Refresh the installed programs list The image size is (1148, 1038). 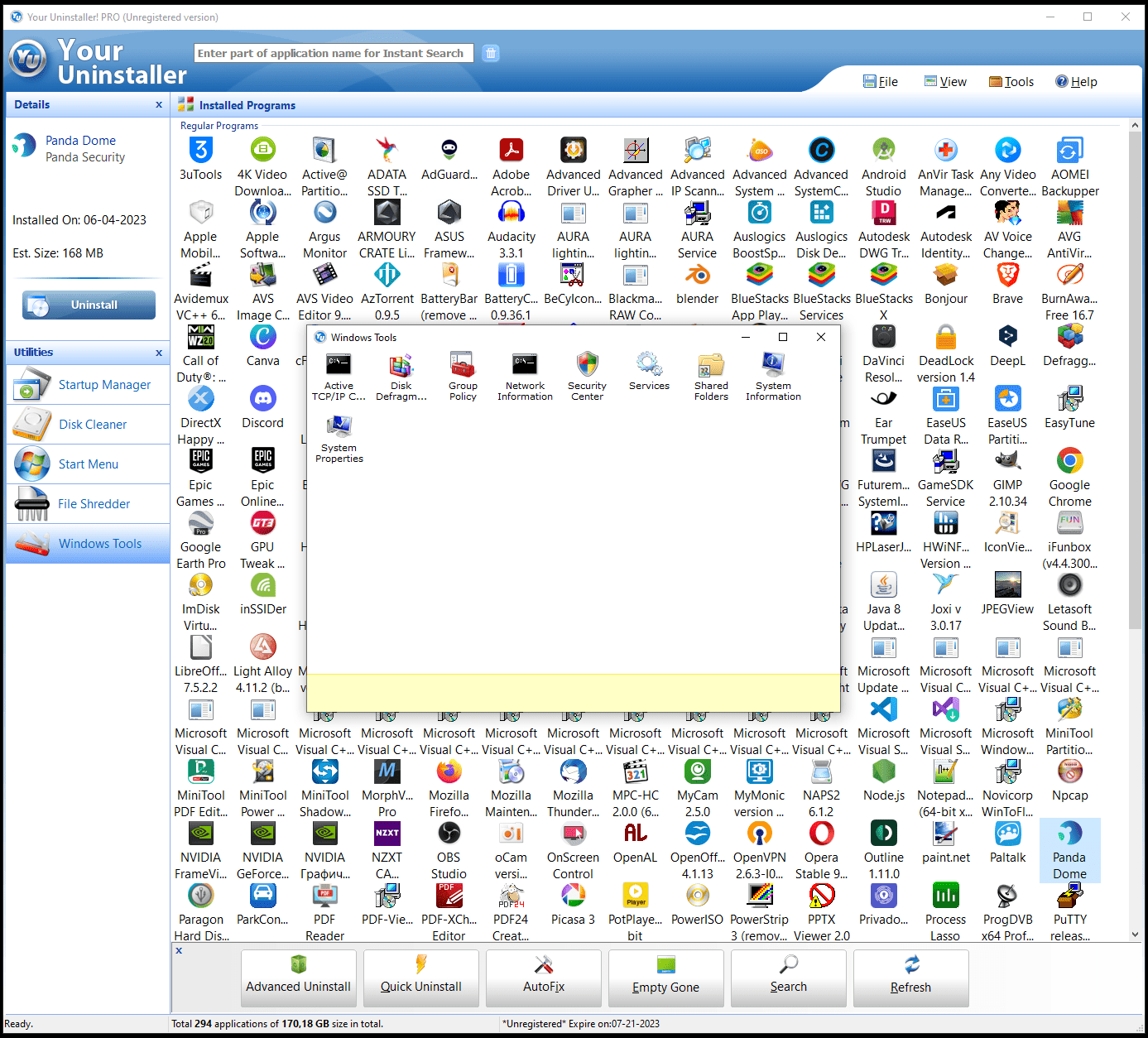(x=911, y=978)
